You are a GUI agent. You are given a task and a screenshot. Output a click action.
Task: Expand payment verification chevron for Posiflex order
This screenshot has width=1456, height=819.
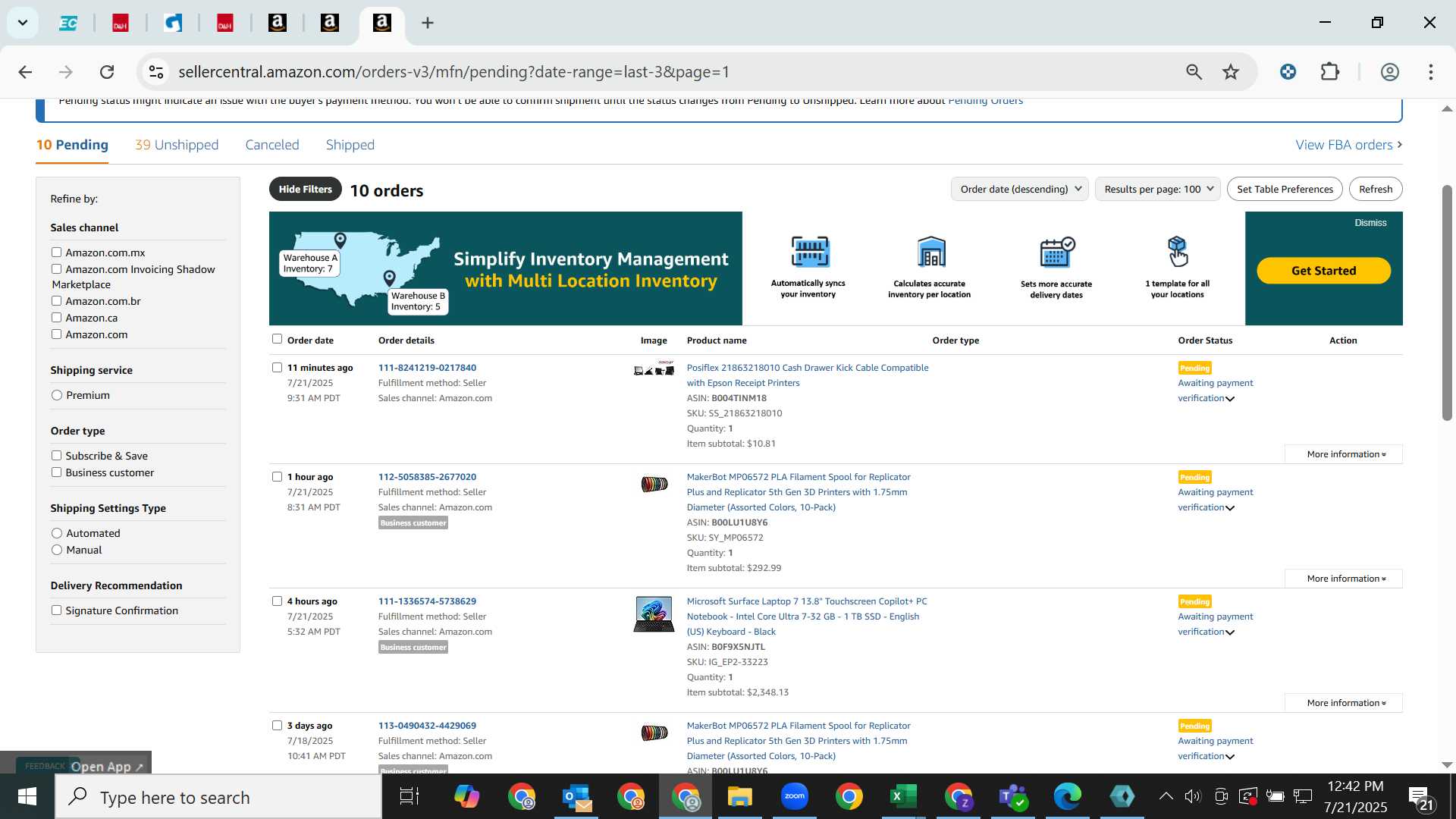coord(1230,399)
